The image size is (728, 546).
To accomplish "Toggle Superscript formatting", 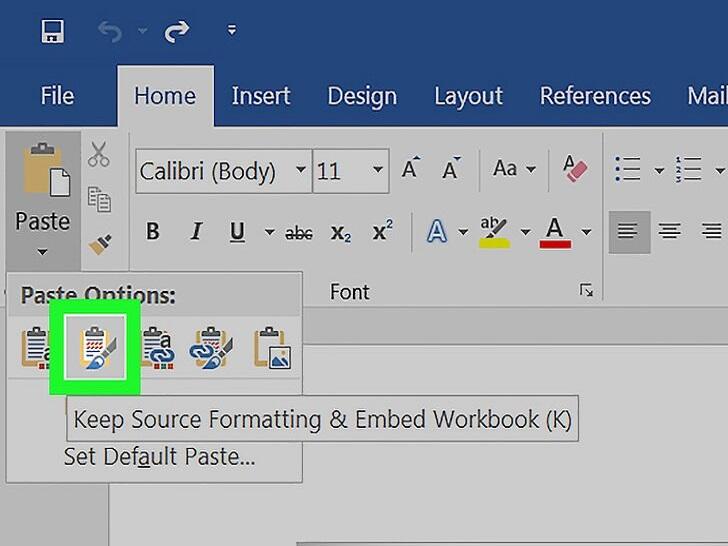I will (383, 229).
